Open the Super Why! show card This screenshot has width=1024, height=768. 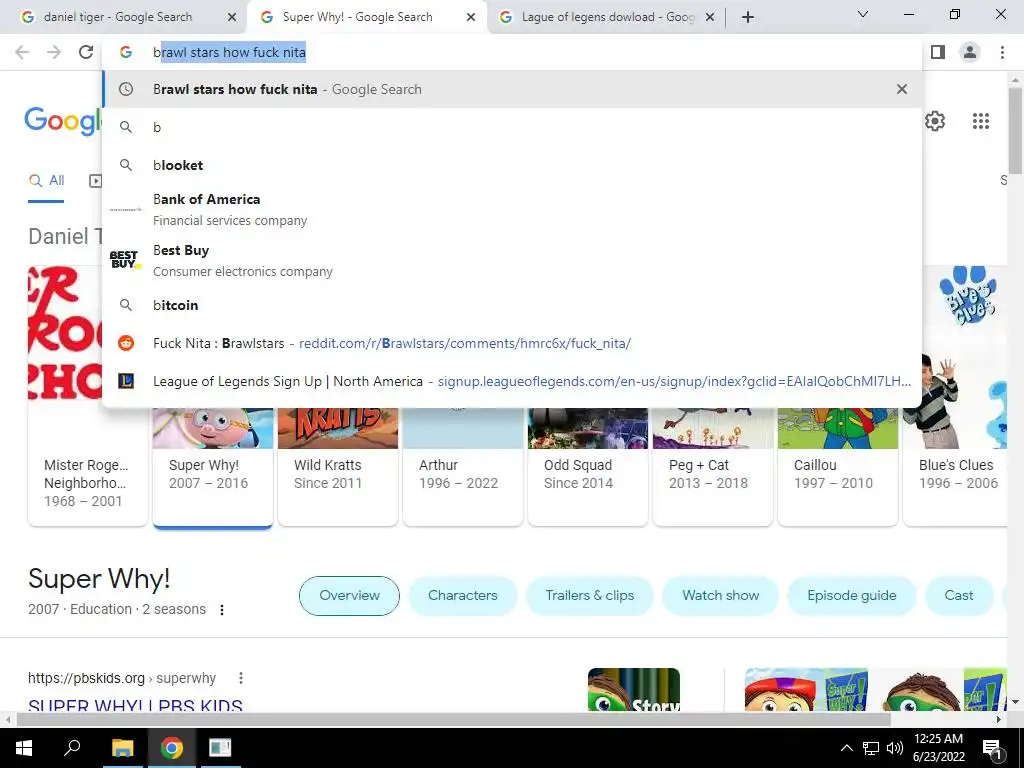213,467
